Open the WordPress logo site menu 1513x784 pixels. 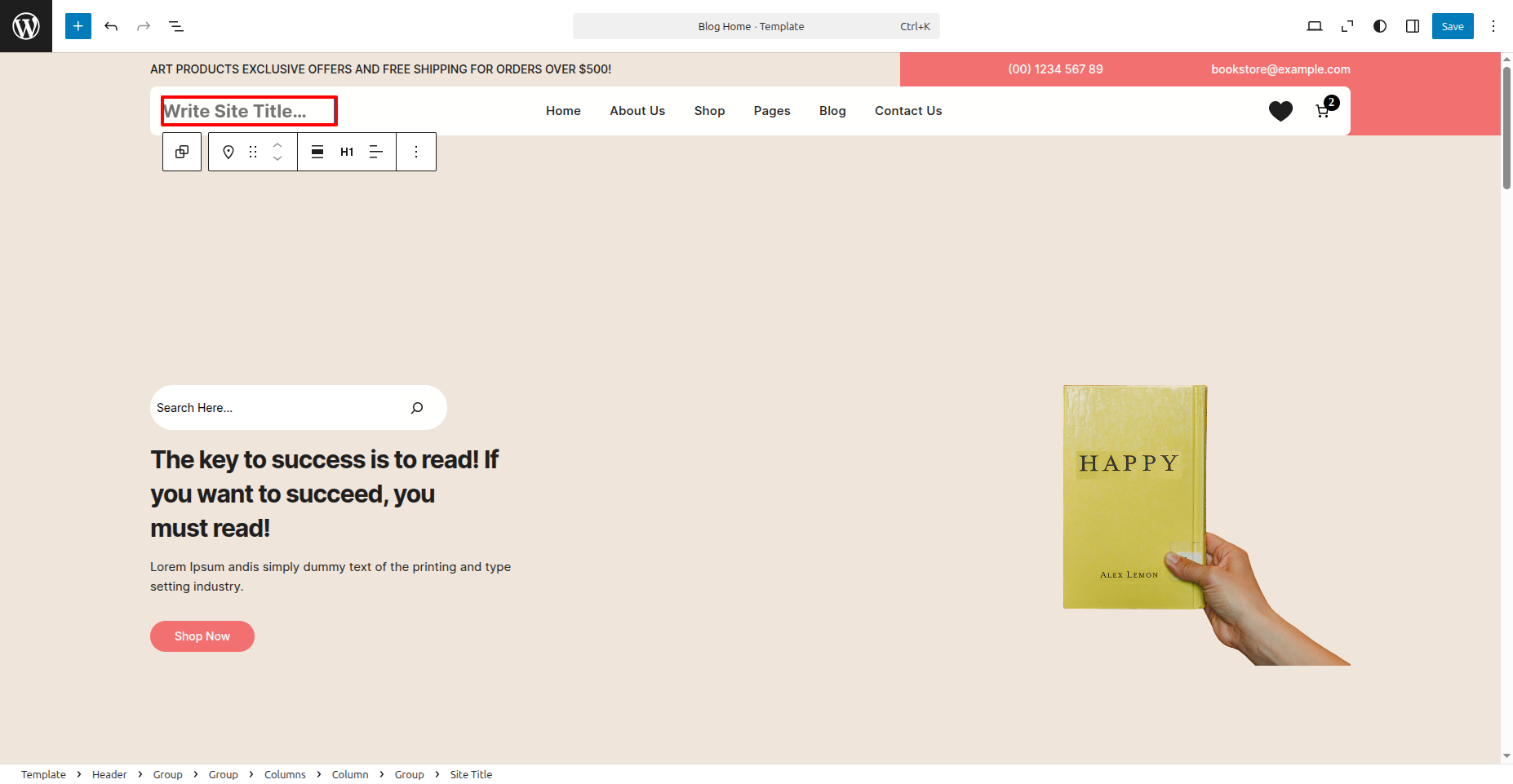(x=26, y=26)
